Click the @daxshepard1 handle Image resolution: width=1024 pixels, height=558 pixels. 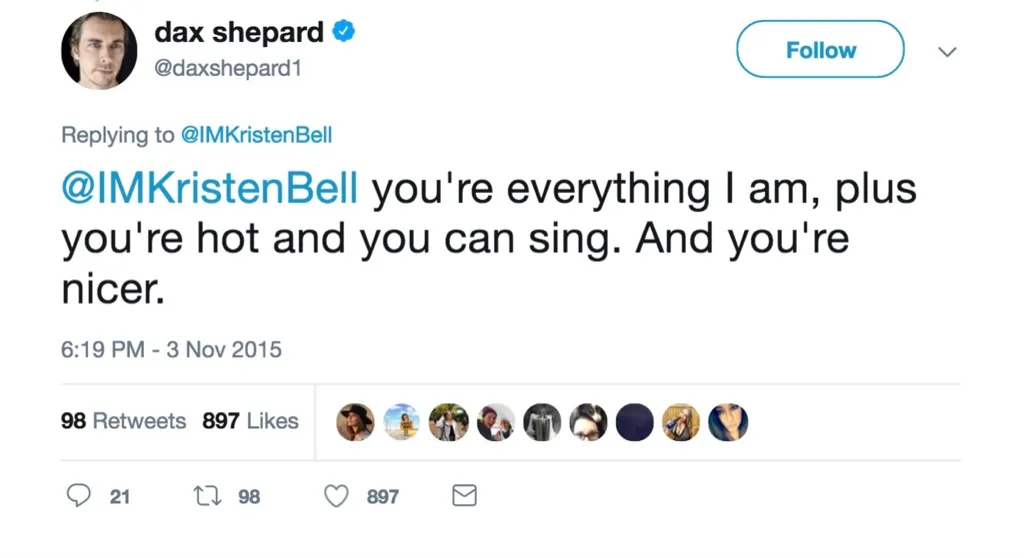pyautogui.click(x=227, y=69)
